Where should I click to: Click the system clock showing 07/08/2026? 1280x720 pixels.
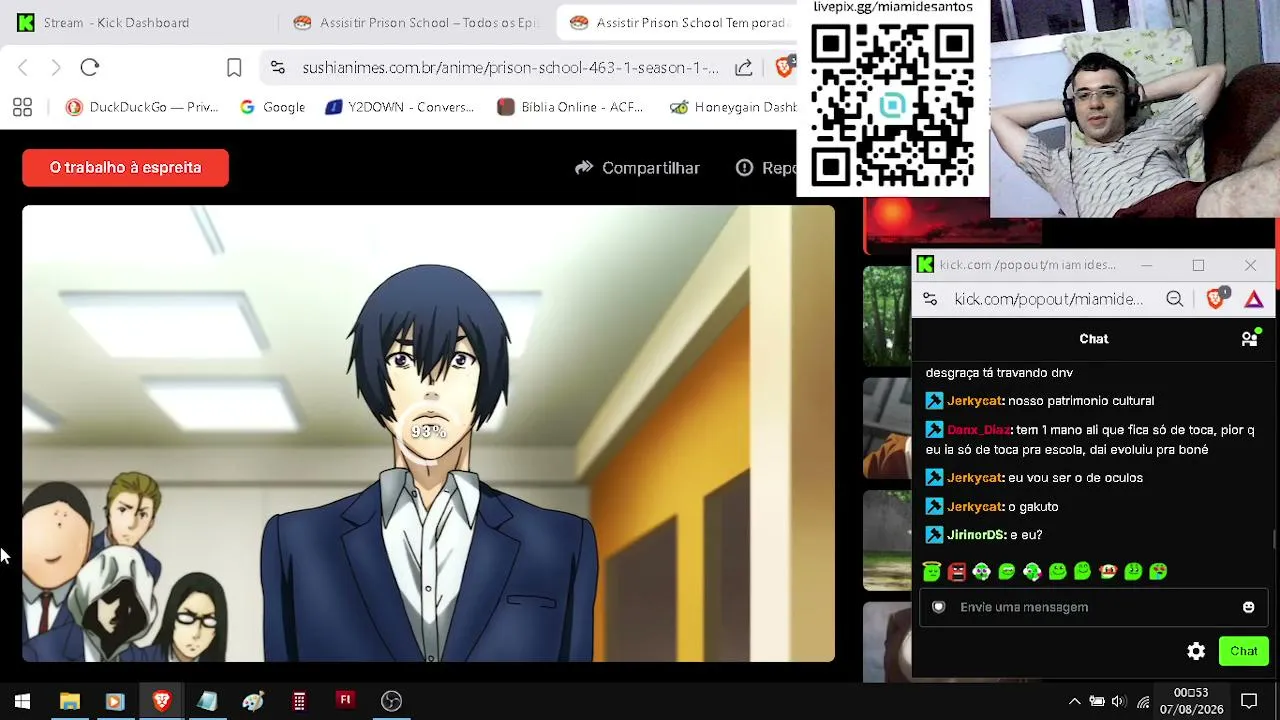[x=1191, y=701]
